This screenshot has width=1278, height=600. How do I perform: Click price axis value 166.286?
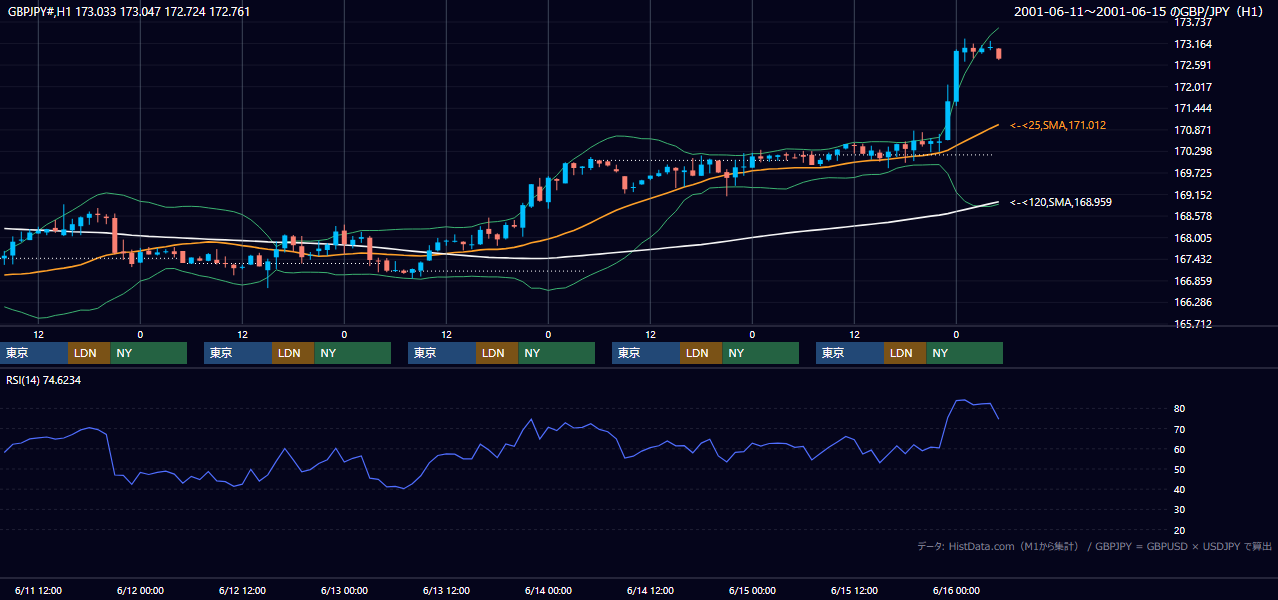point(1192,302)
